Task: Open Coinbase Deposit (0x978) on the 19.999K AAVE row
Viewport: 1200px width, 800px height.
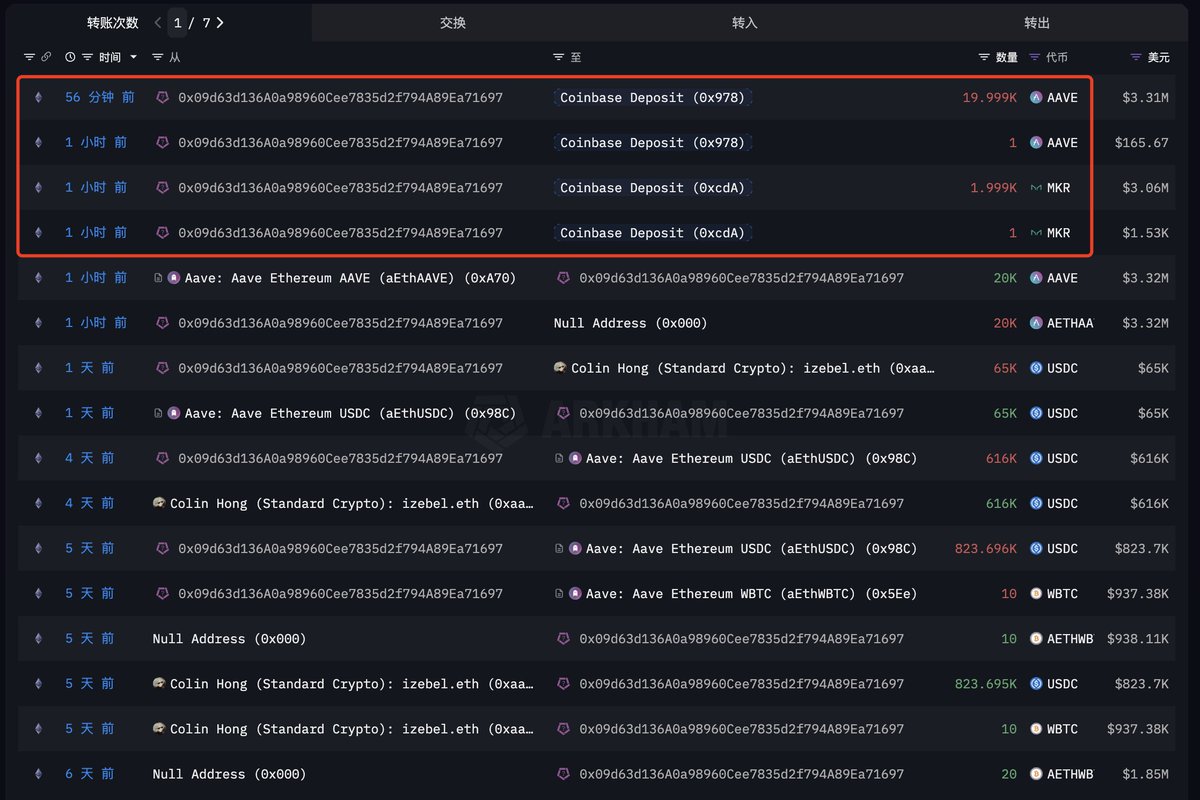Action: click(652, 98)
